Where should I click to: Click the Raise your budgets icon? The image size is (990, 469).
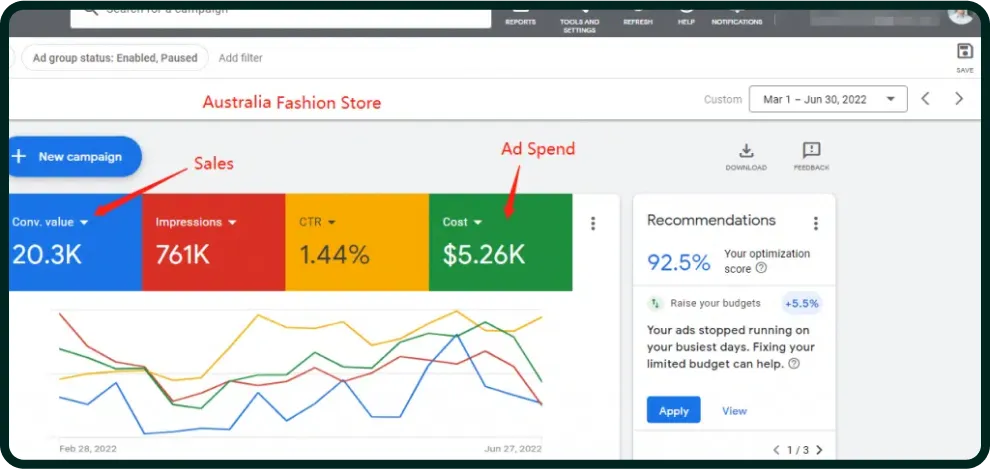click(x=655, y=304)
